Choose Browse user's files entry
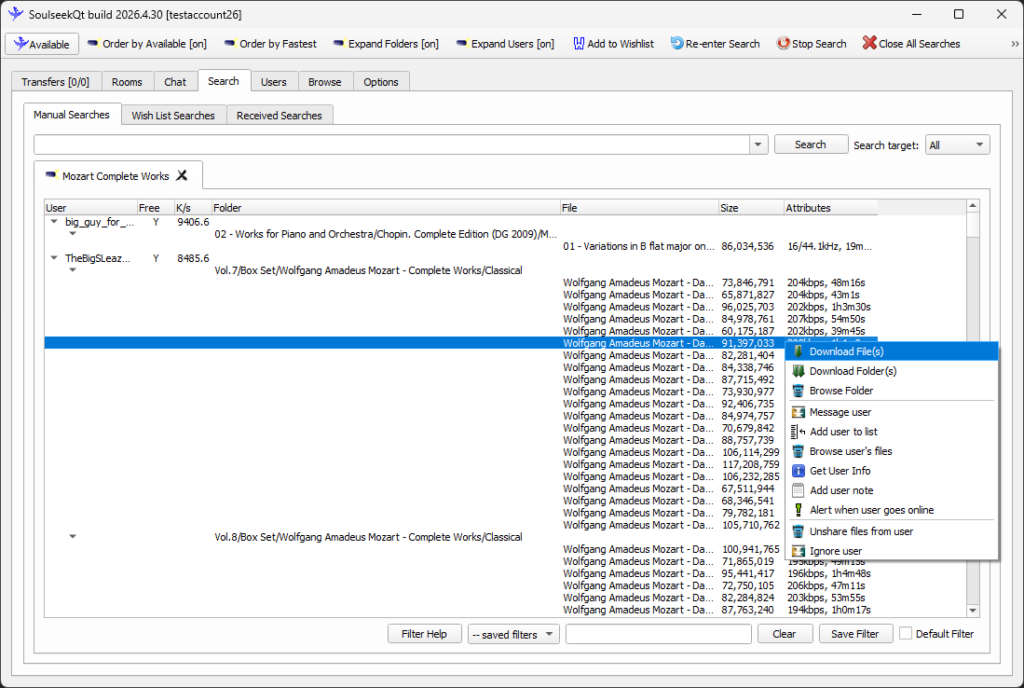Viewport: 1024px width, 688px height. point(892,451)
